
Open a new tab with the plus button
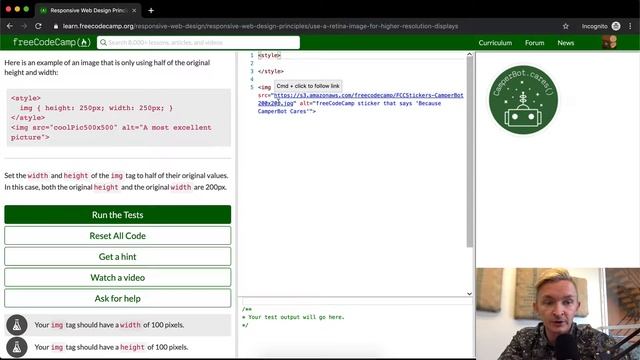pos(151,11)
